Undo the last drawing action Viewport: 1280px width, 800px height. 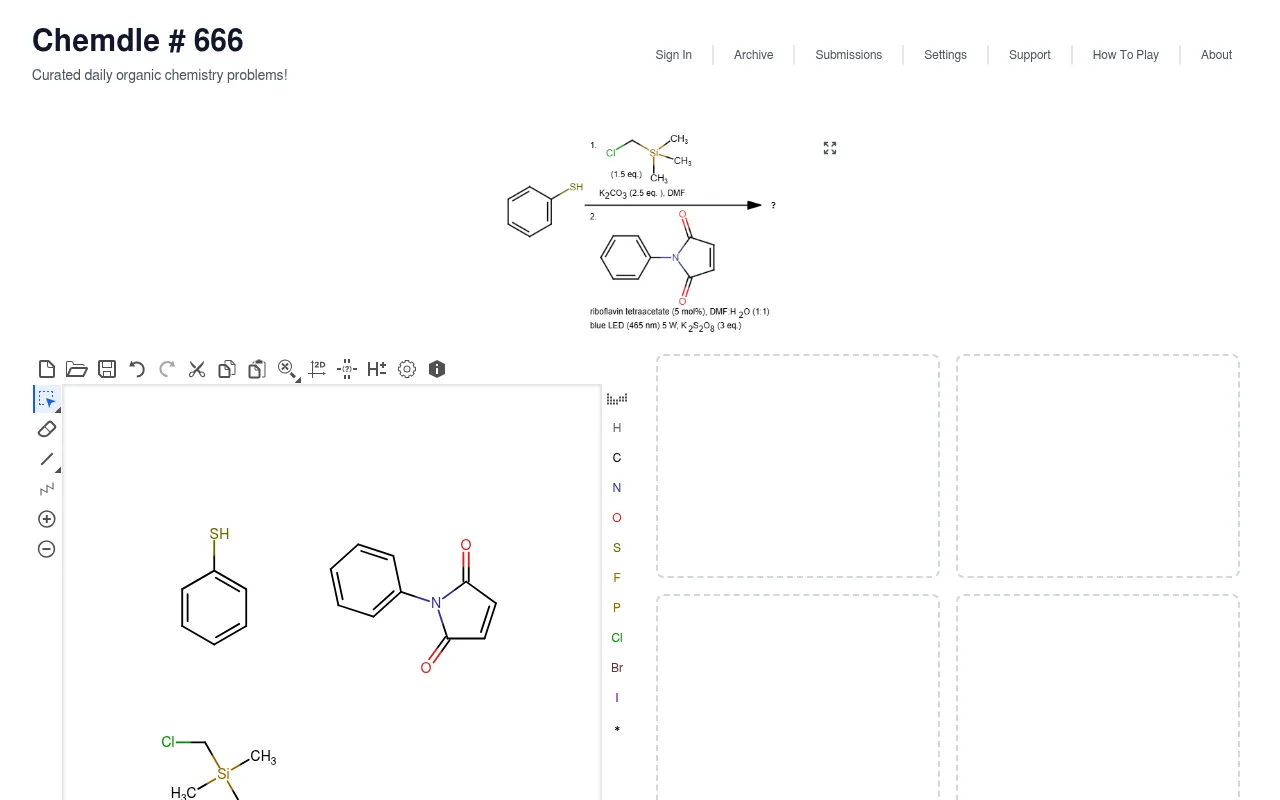click(x=137, y=369)
